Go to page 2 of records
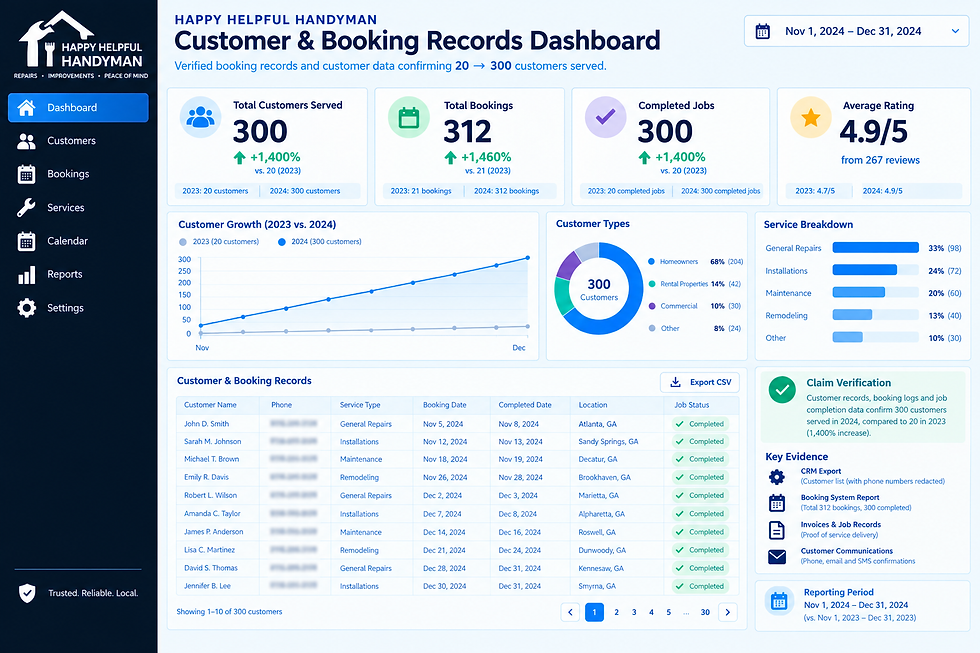 pos(616,612)
